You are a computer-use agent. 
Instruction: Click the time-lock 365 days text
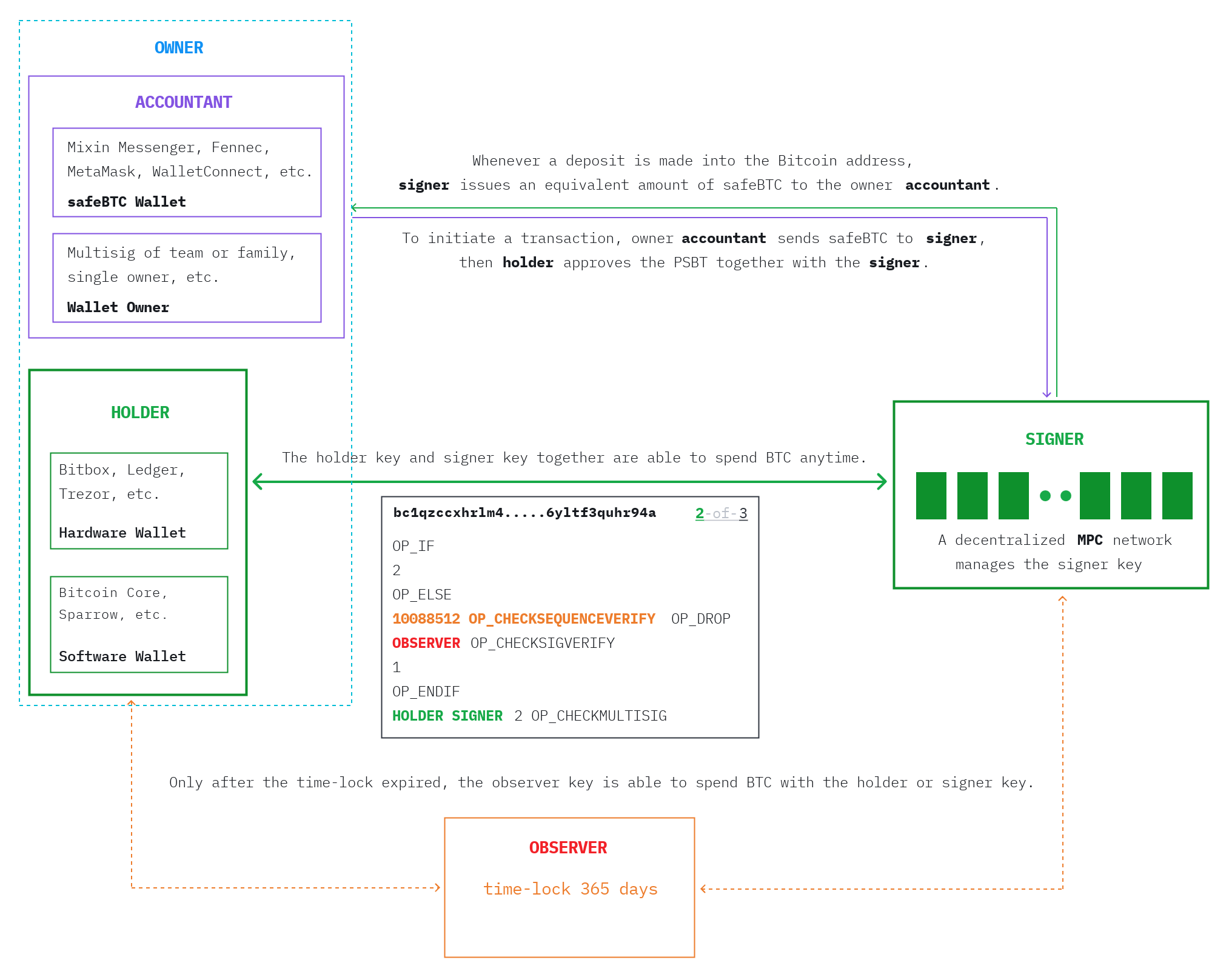pyautogui.click(x=570, y=889)
